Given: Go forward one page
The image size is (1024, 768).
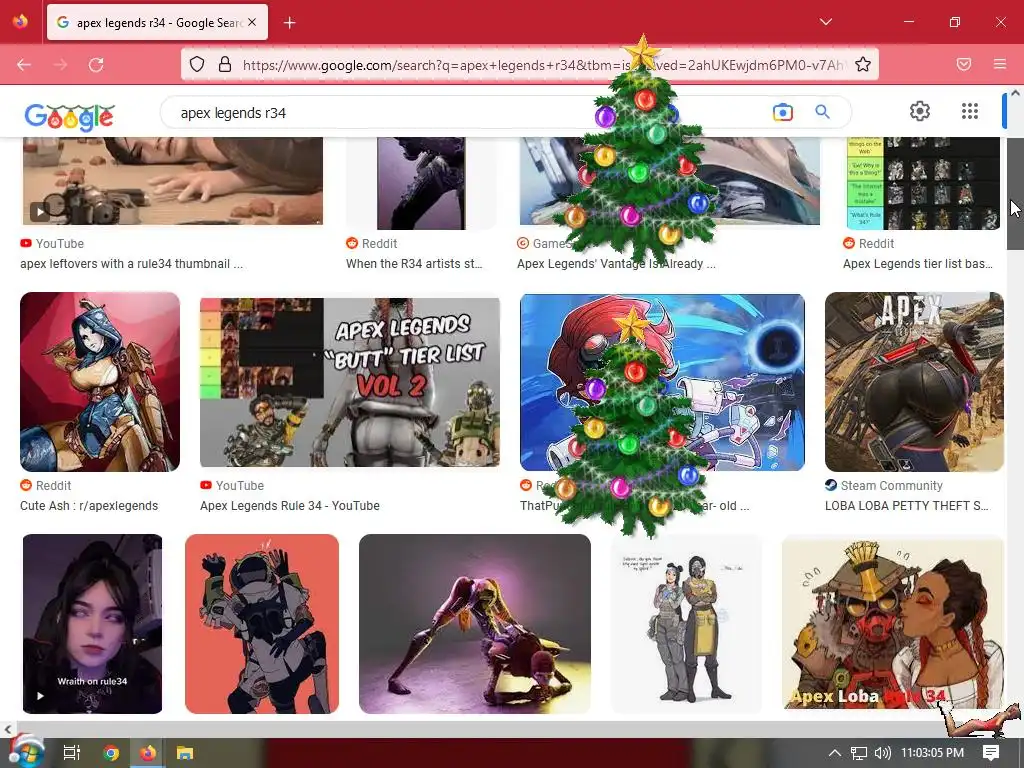Looking at the screenshot, I should [60, 65].
